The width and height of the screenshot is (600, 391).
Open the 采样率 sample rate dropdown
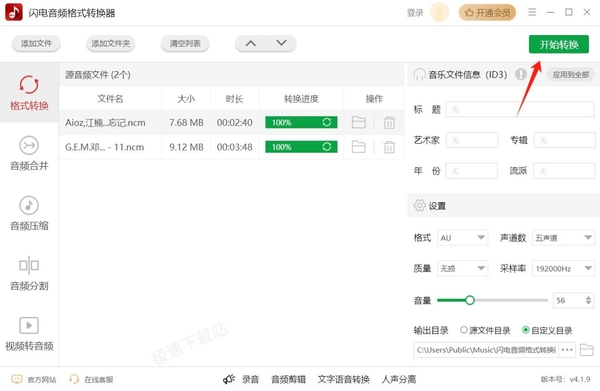pos(563,268)
